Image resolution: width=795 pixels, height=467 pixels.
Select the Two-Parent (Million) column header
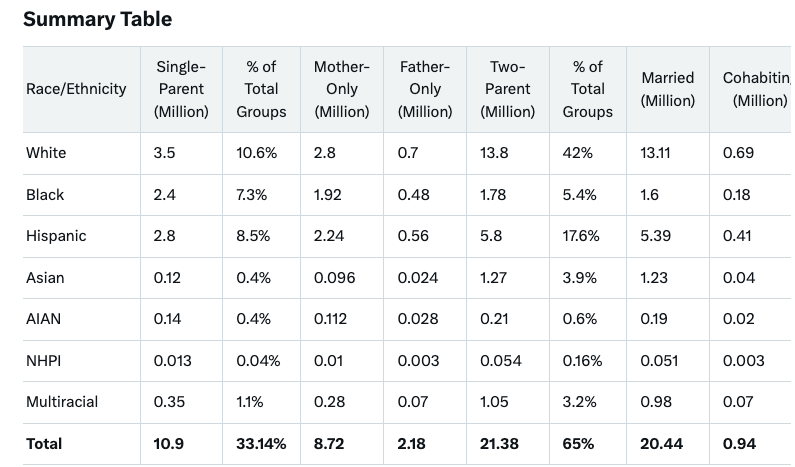point(507,89)
